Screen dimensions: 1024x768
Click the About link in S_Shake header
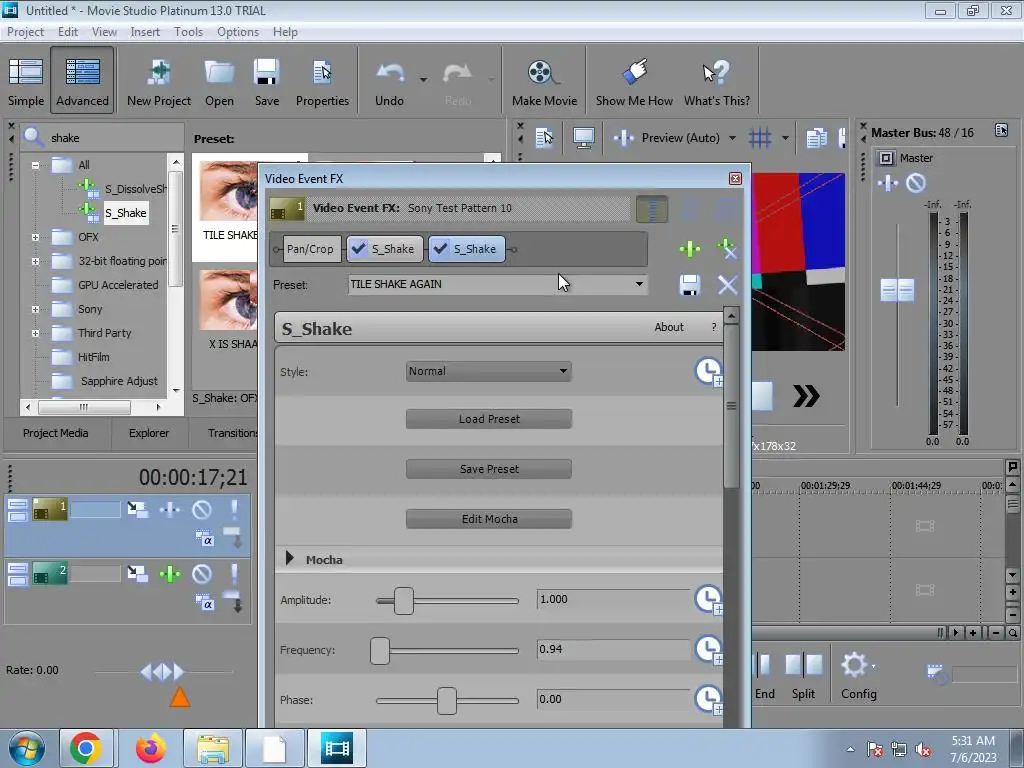(669, 327)
